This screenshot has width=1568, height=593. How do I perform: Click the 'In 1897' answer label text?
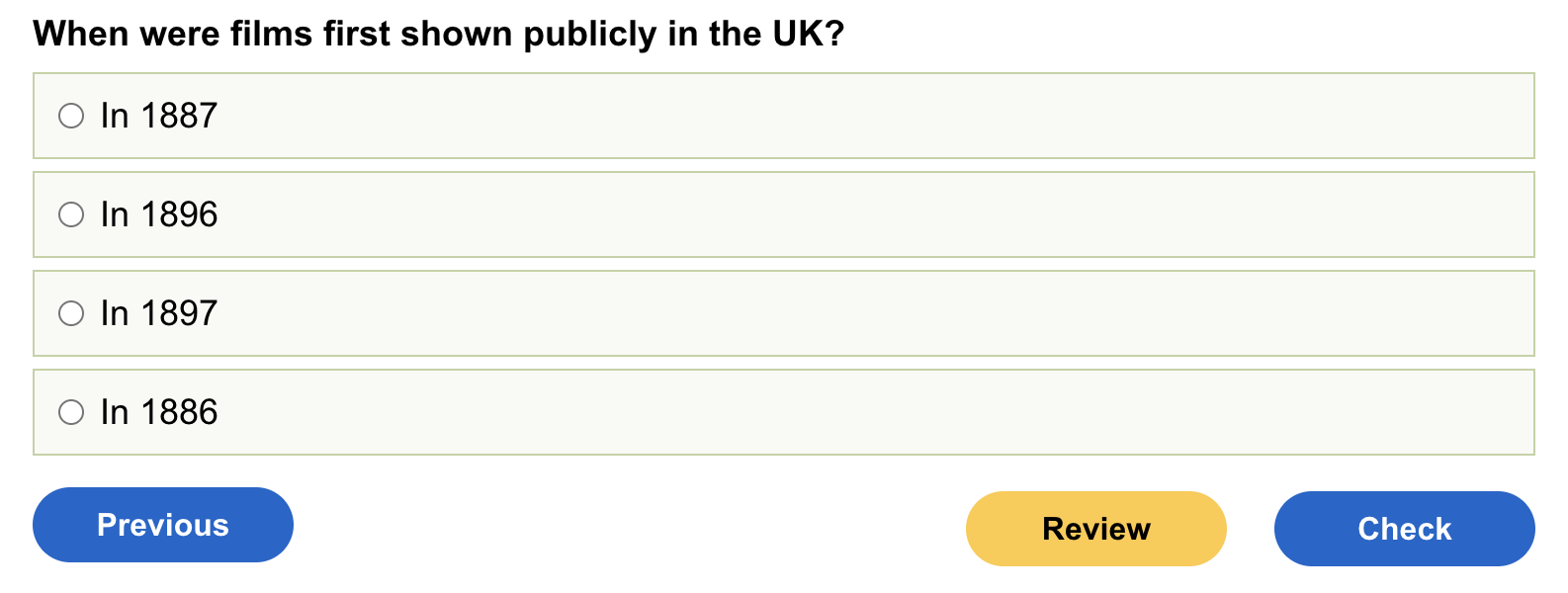tap(159, 313)
